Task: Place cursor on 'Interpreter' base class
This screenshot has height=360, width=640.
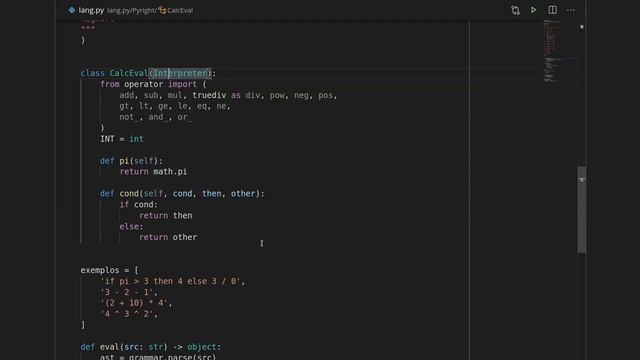Action: [180, 73]
